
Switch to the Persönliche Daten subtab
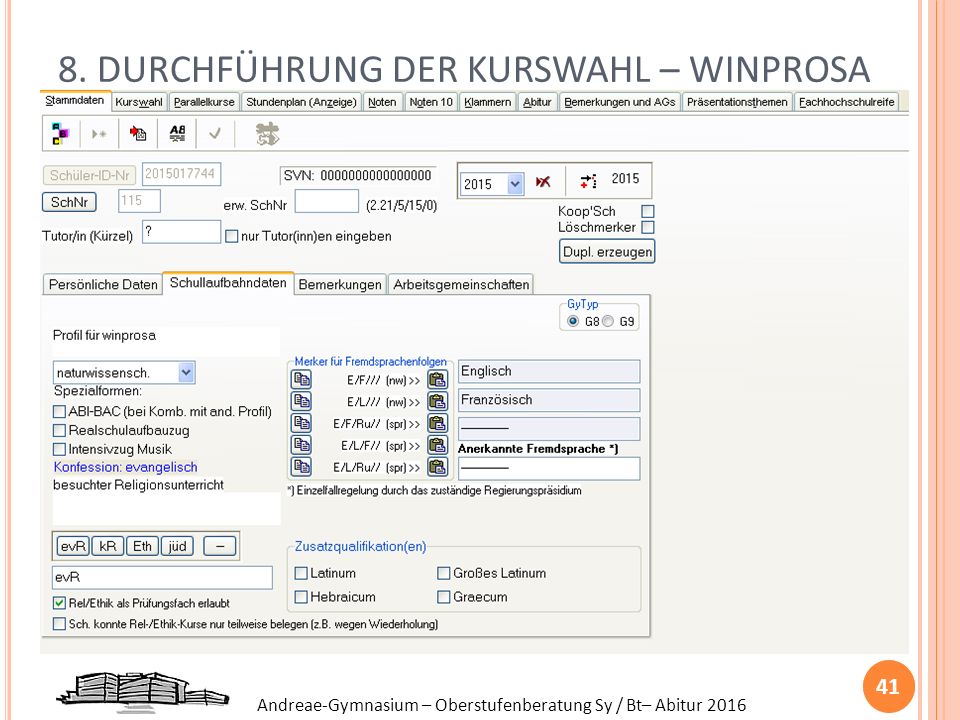click(103, 285)
